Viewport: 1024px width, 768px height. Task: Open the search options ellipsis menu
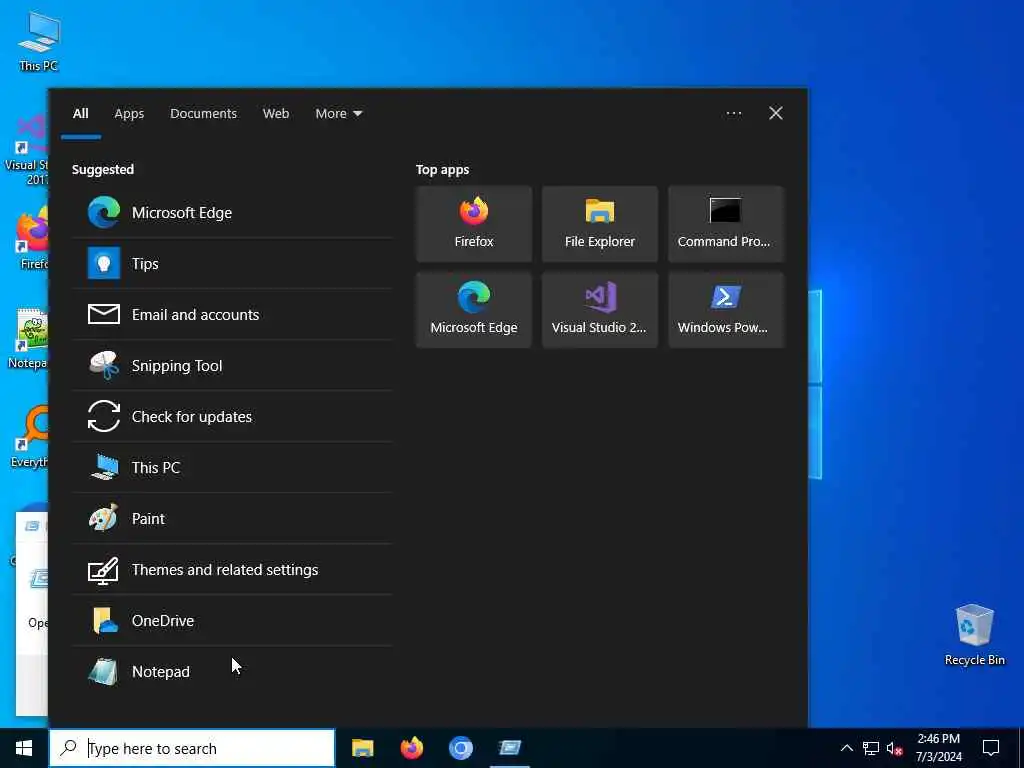click(733, 114)
